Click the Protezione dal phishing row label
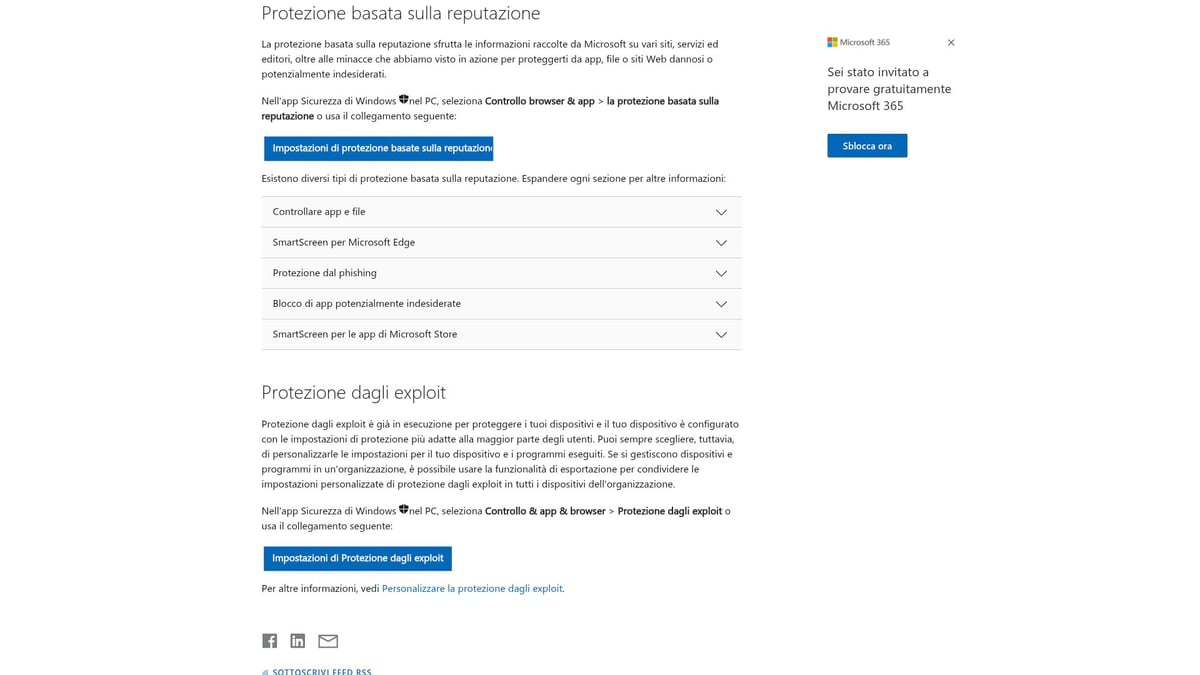Image resolution: width=1200 pixels, height=675 pixels. [324, 273]
